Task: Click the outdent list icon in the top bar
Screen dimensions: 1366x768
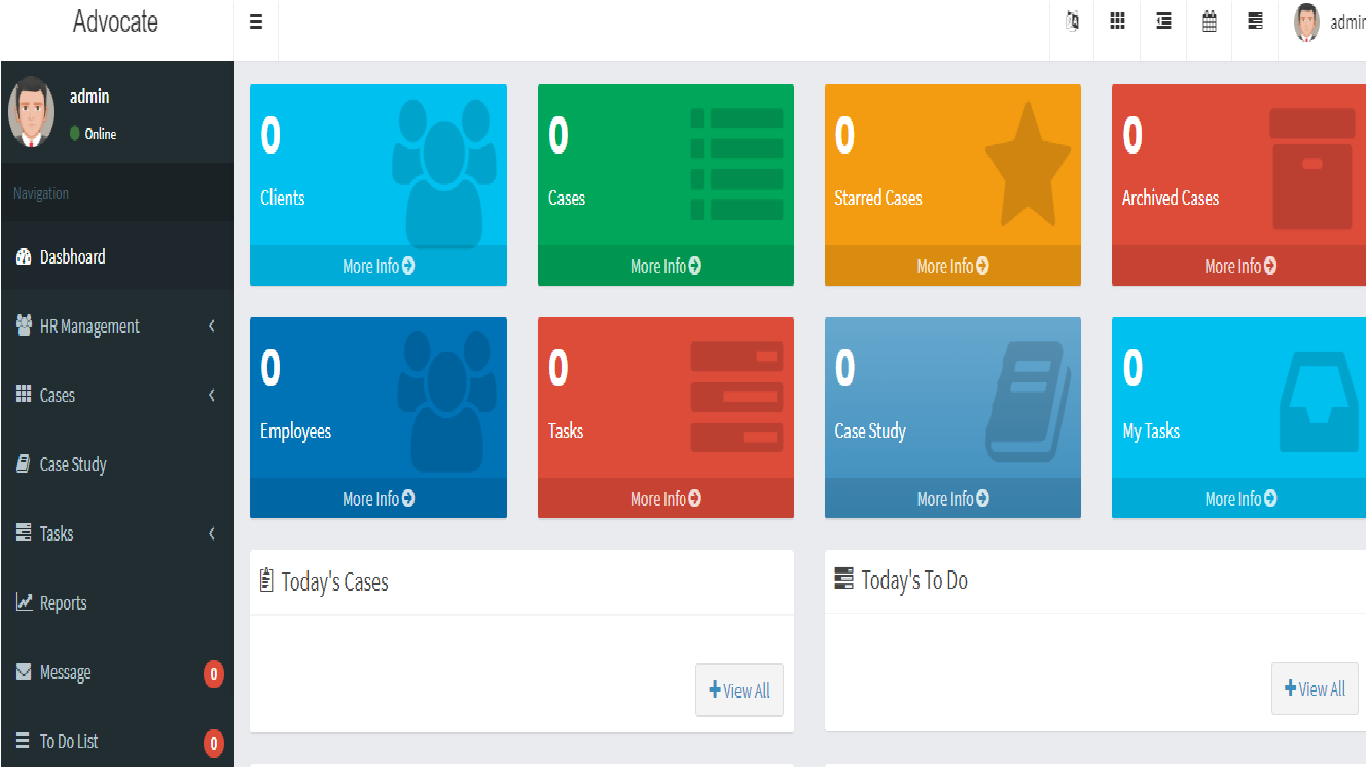Action: pyautogui.click(x=1164, y=22)
